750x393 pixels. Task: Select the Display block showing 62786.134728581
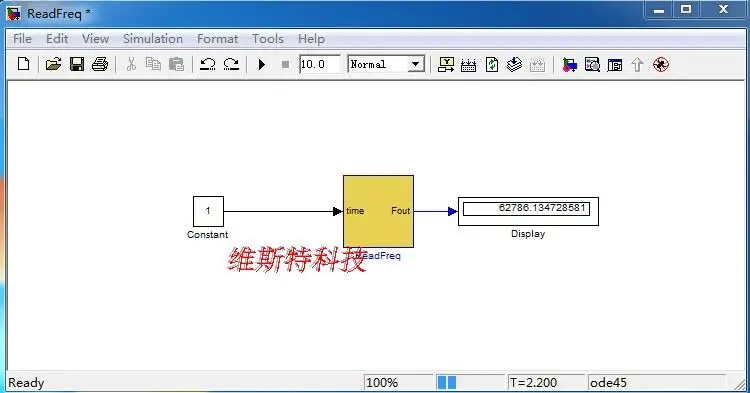pyautogui.click(x=528, y=211)
